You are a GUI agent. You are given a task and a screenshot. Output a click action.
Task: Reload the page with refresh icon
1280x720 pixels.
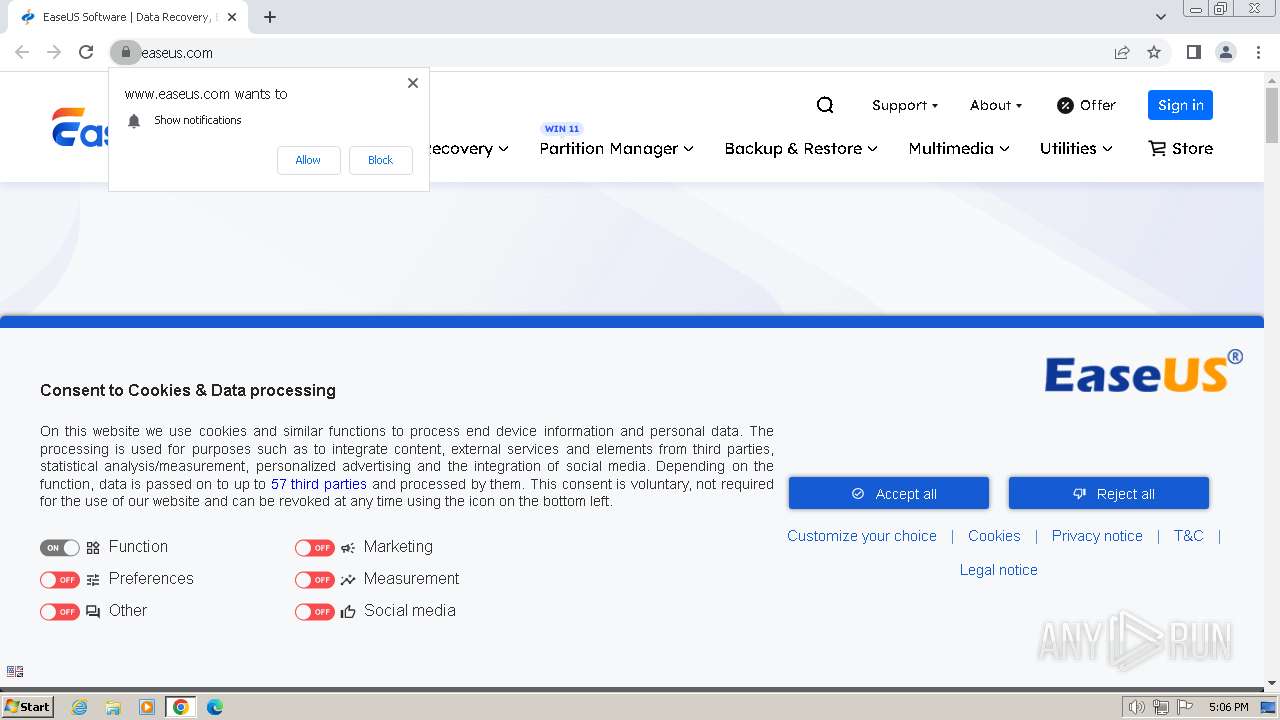pyautogui.click(x=86, y=52)
